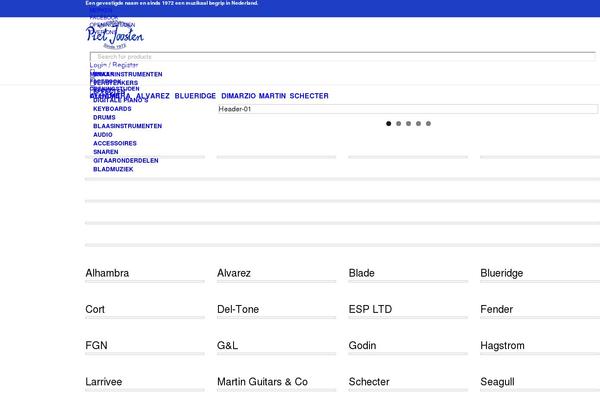
Task: Open the Login / Register link
Action: coord(114,65)
